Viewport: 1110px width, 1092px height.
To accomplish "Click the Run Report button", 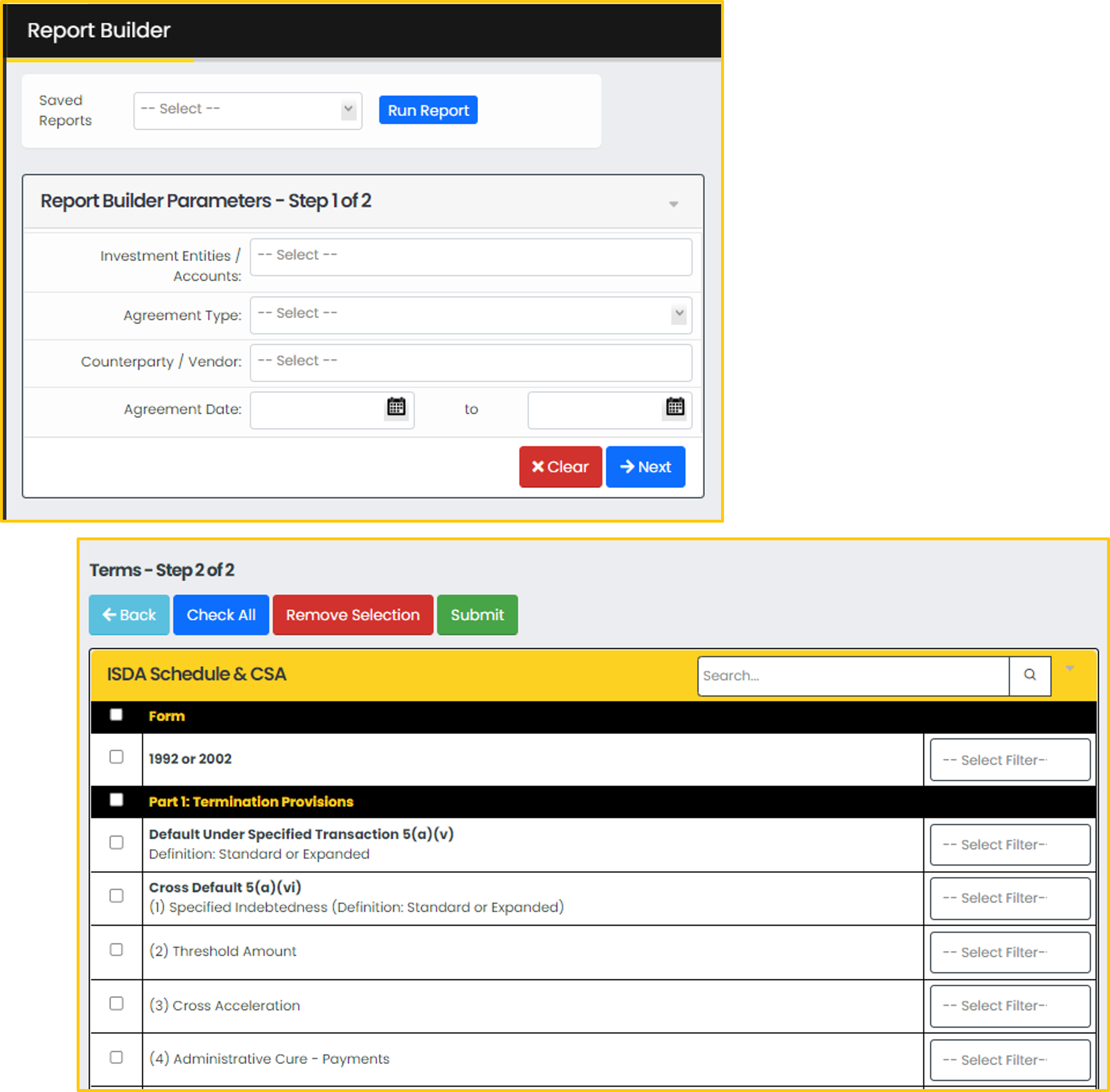I will 428,110.
